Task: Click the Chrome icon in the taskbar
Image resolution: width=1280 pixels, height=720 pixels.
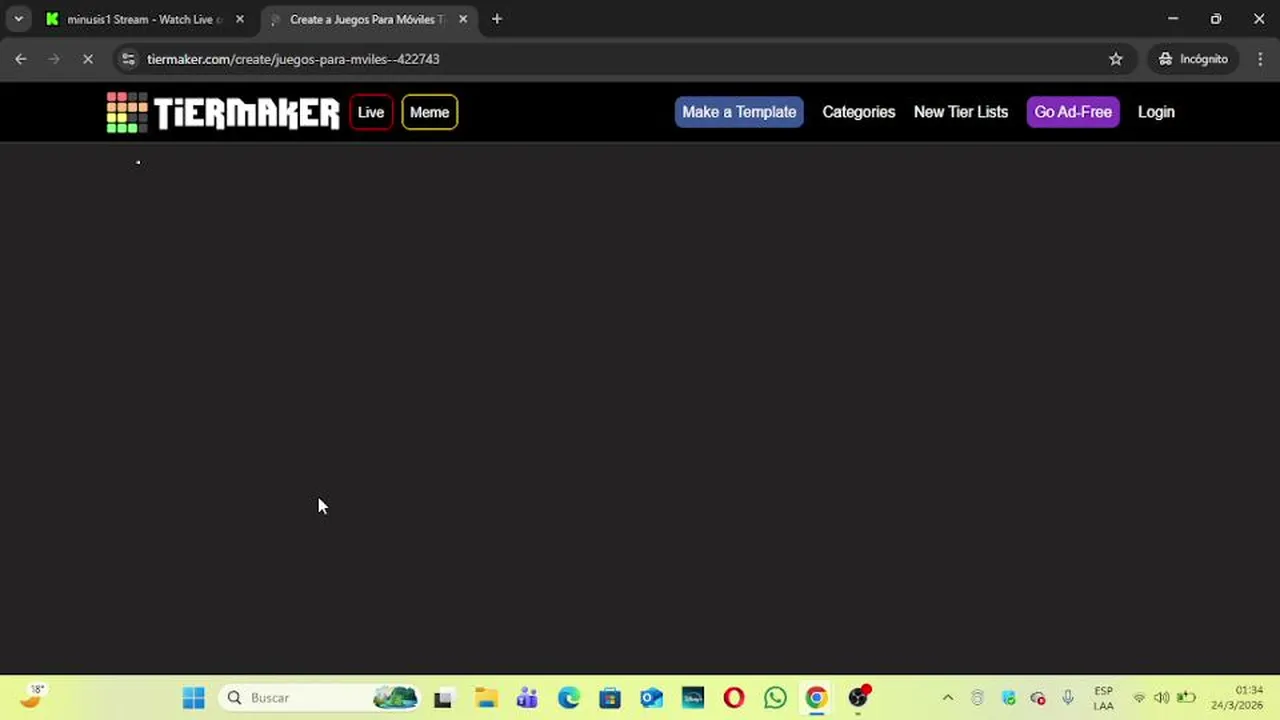Action: [x=817, y=698]
